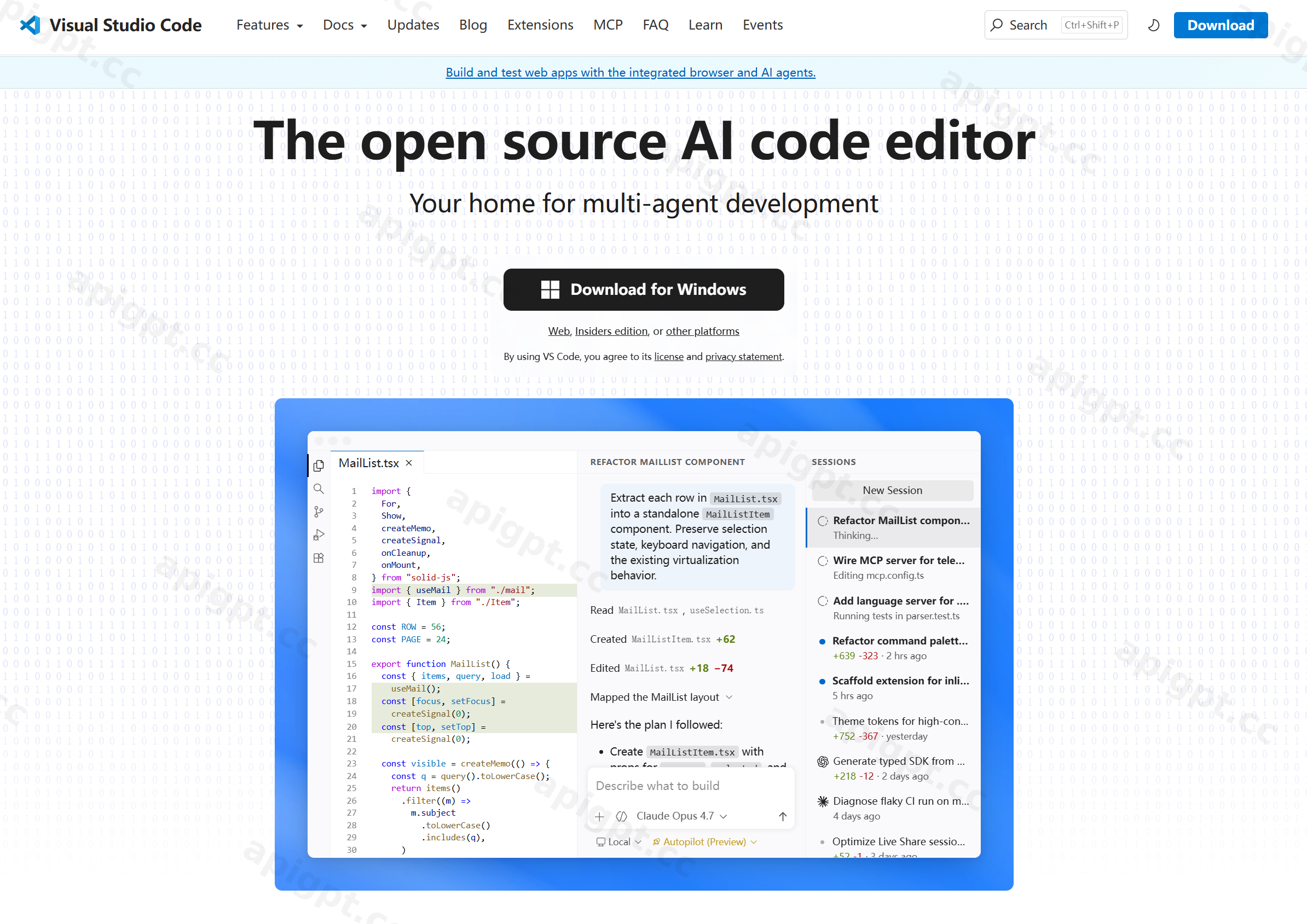Image resolution: width=1307 pixels, height=924 pixels.
Task: Click the spinner icon beside Add language server
Action: pyautogui.click(x=823, y=601)
